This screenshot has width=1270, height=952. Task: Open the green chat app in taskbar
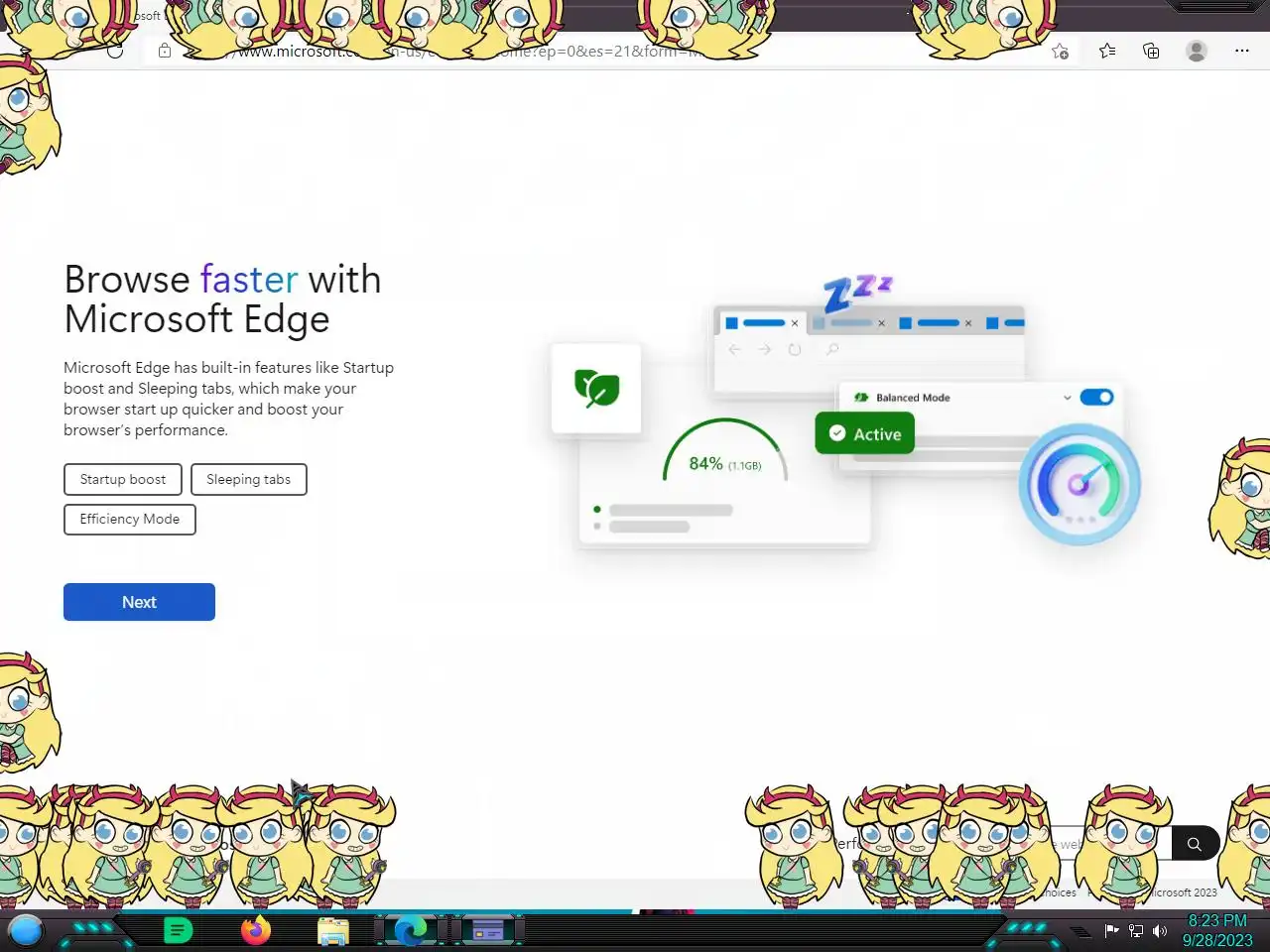[x=178, y=930]
